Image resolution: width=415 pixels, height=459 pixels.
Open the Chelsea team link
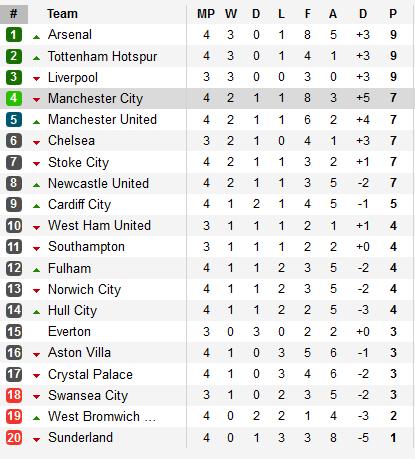(71, 140)
